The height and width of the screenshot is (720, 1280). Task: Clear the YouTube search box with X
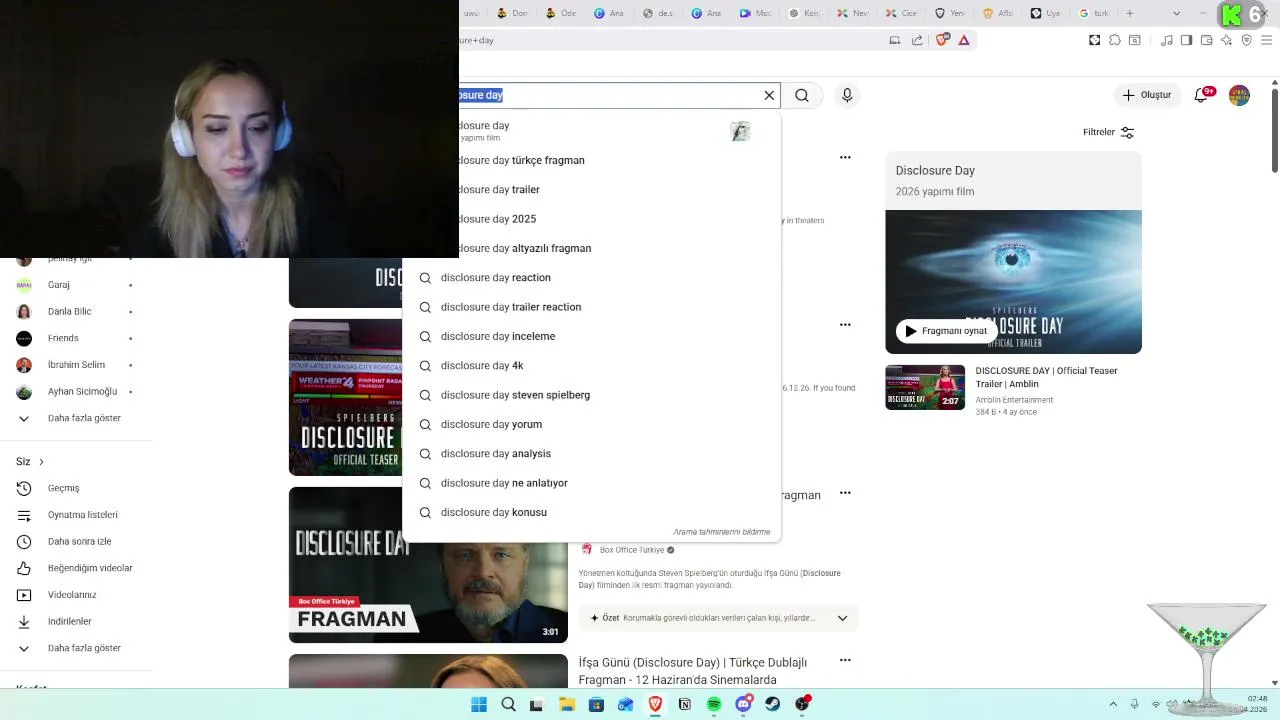tap(769, 95)
